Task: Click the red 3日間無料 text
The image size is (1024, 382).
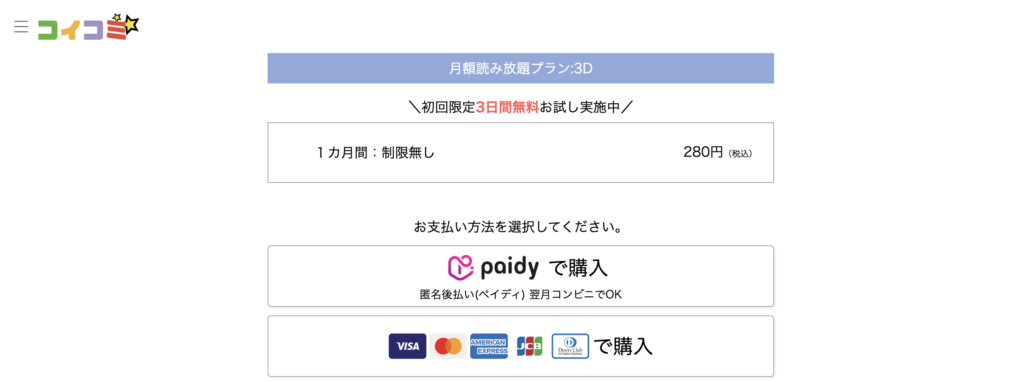Action: (x=507, y=108)
